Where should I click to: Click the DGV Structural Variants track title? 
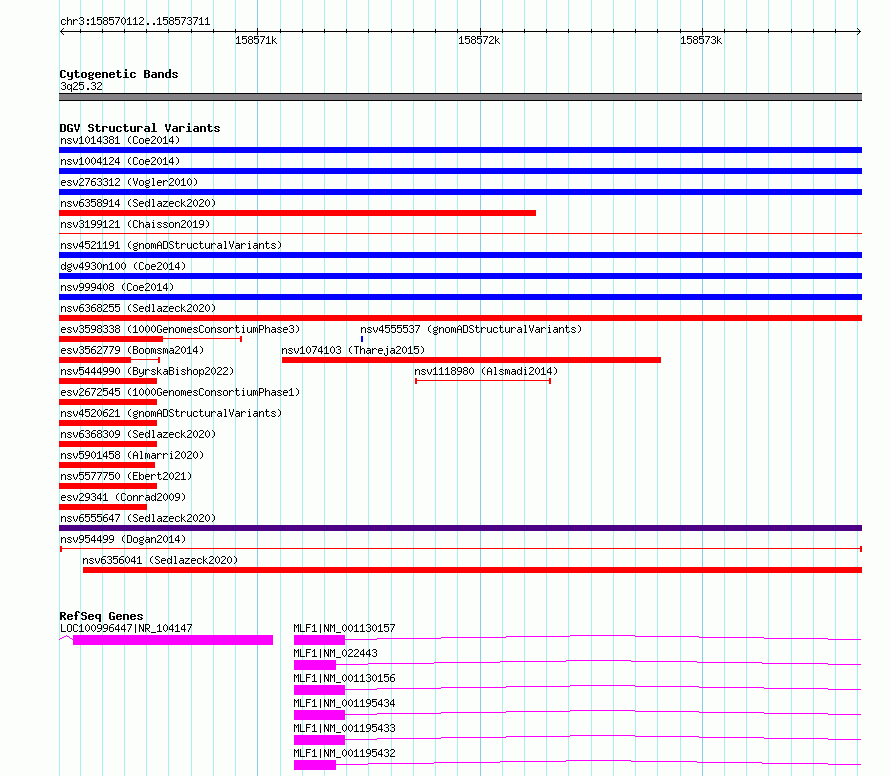140,128
